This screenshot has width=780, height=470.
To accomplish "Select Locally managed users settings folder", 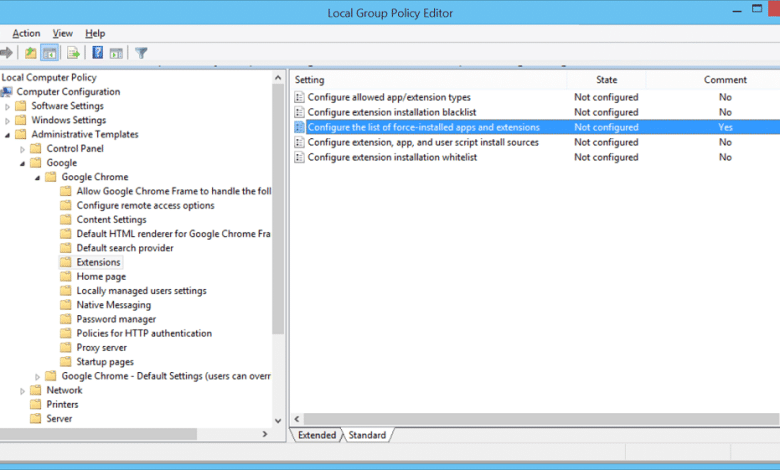I will (x=141, y=290).
